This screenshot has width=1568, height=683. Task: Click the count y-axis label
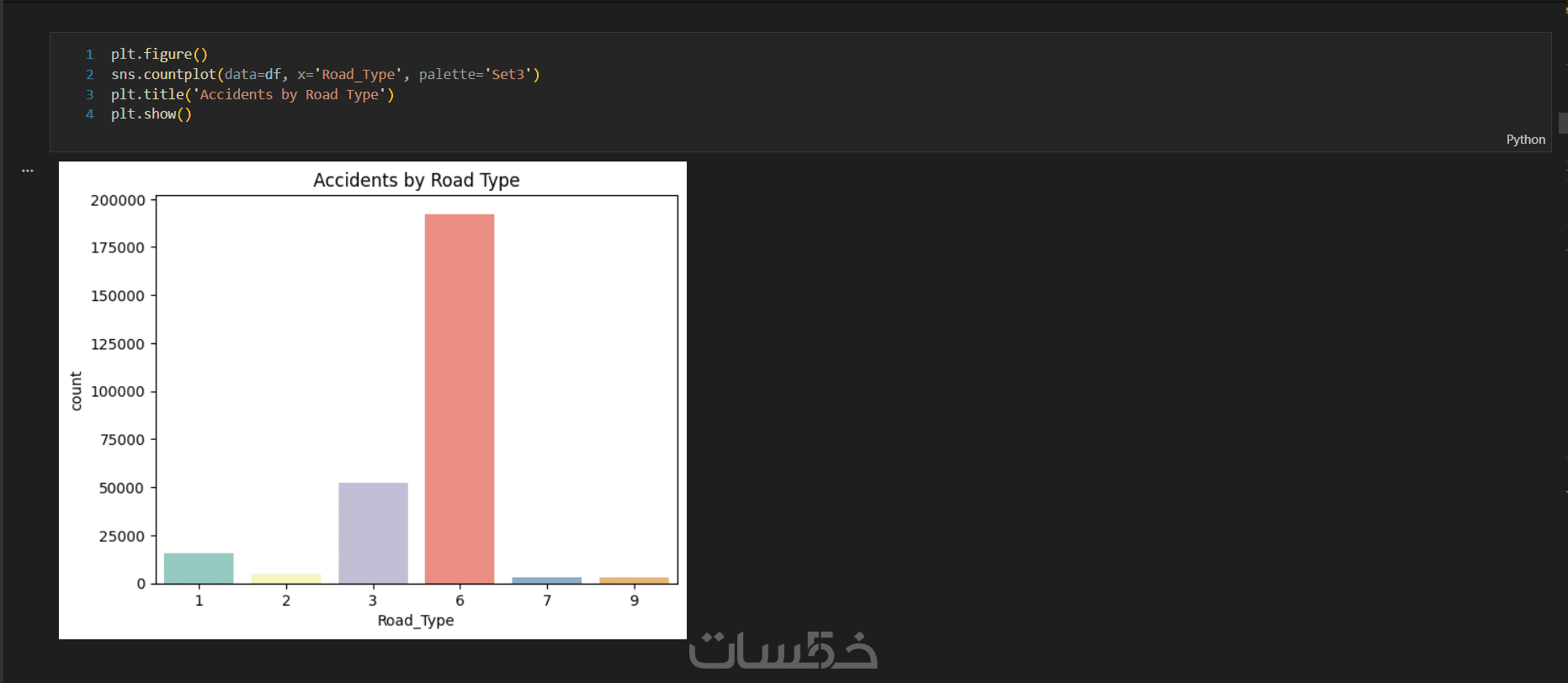coord(77,391)
